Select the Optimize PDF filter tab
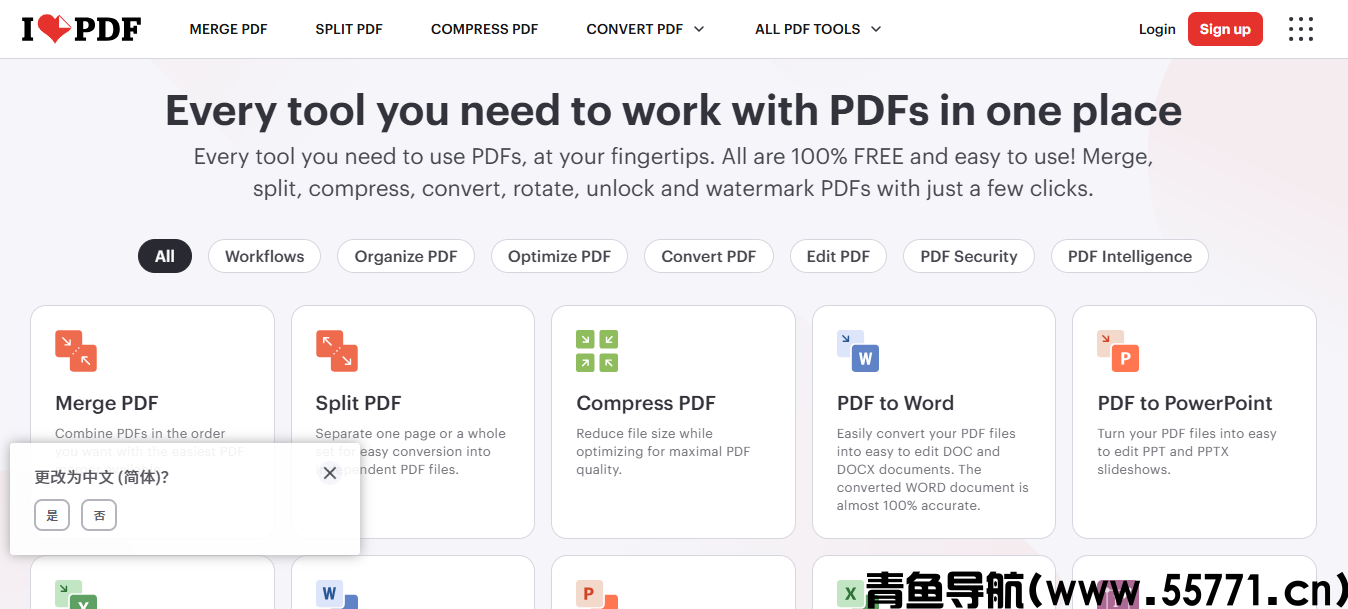 [x=559, y=256]
